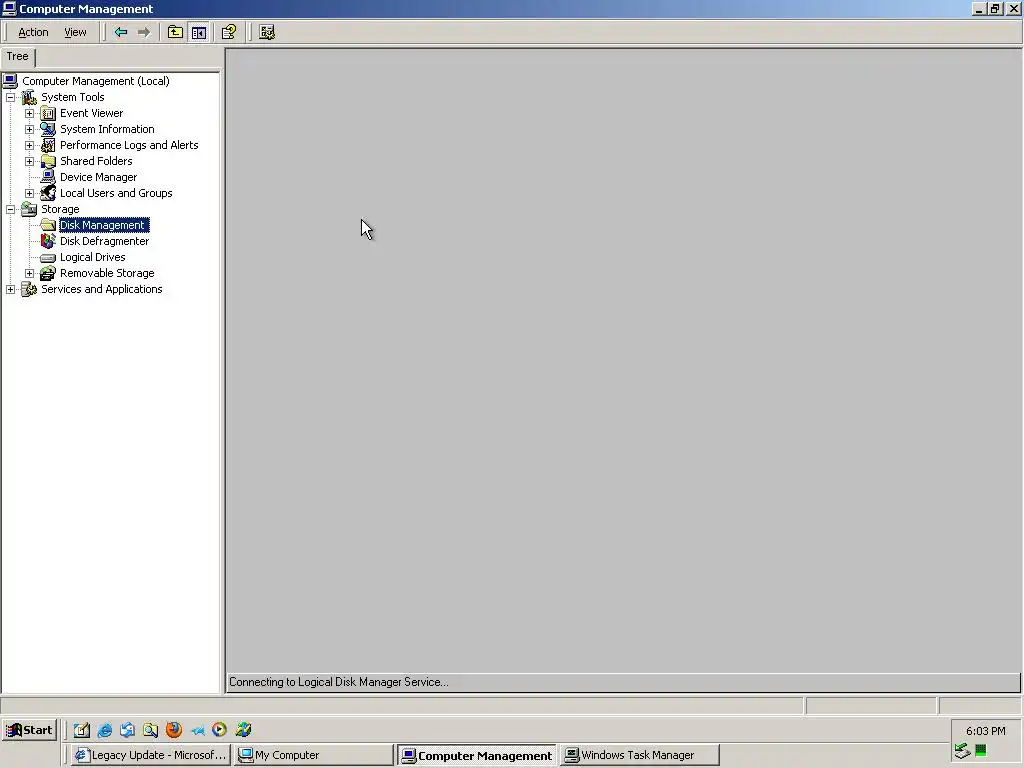Click the Shared Folders icon
Viewport: 1024px width, 768px height.
tap(48, 161)
